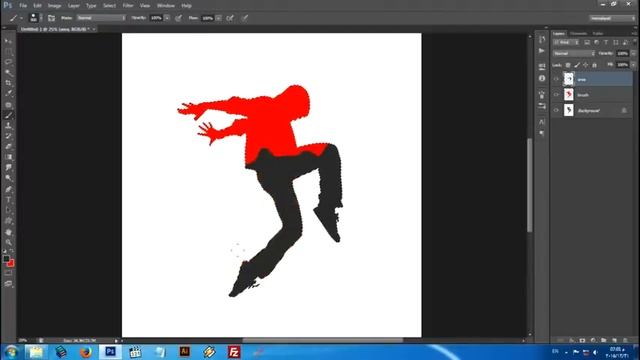Click the Windows Start button
The width and height of the screenshot is (640, 360).
pos(11,352)
